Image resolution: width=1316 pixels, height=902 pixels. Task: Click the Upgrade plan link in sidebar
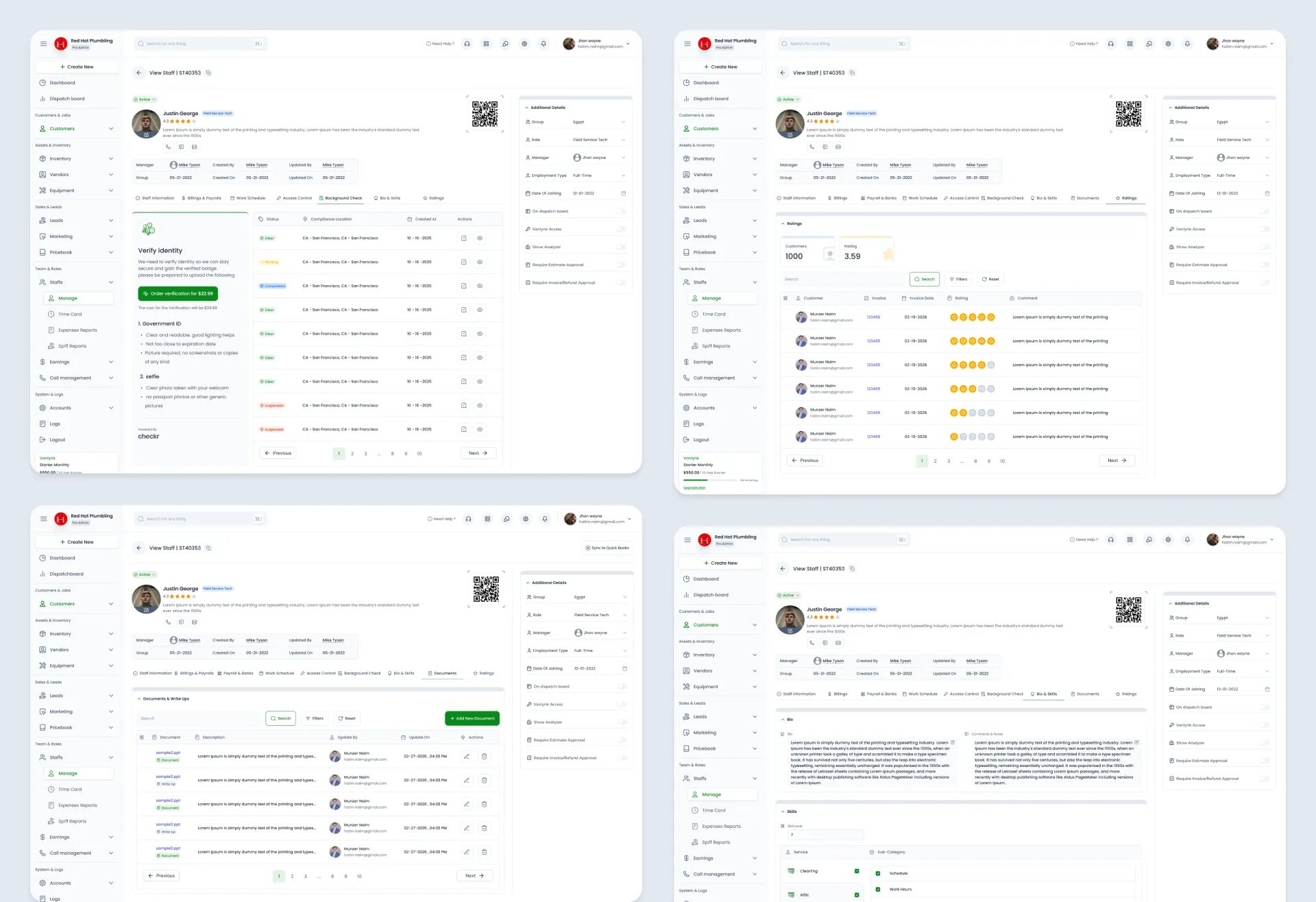click(694, 488)
